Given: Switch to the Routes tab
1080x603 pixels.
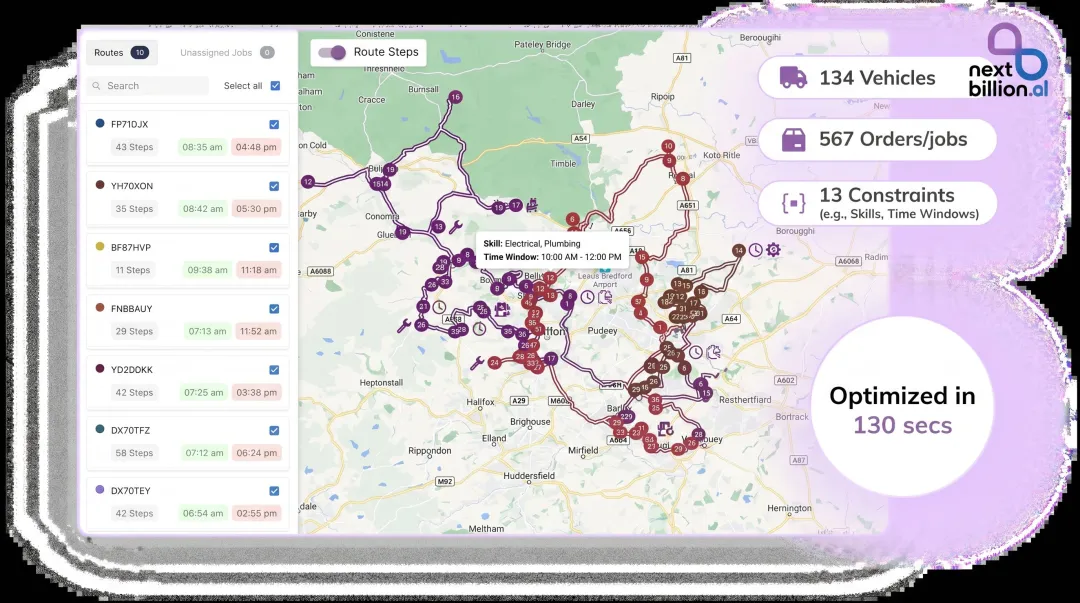Looking at the screenshot, I should [x=121, y=52].
